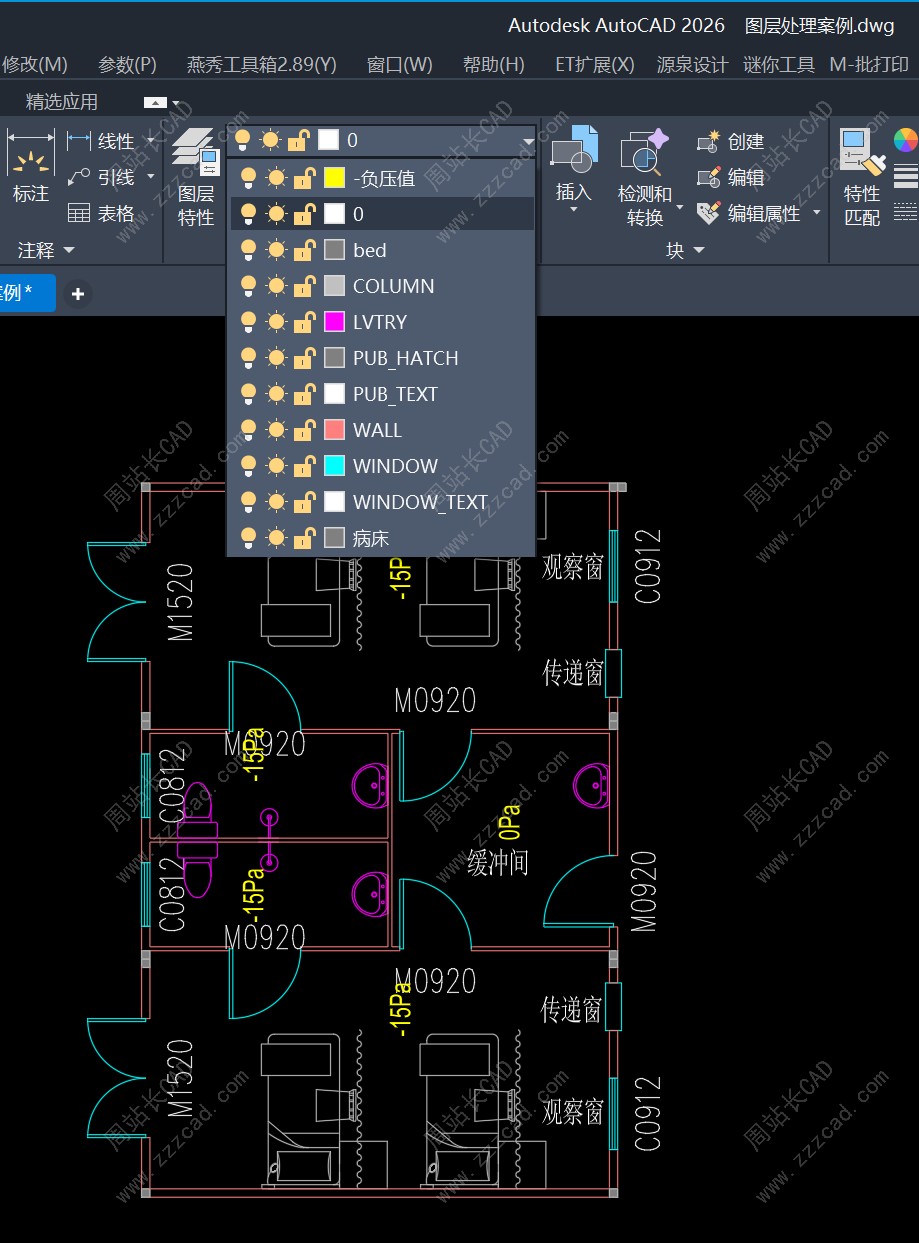Select the PUB_TEXT layer in list
The height and width of the screenshot is (1243, 919).
[x=395, y=394]
